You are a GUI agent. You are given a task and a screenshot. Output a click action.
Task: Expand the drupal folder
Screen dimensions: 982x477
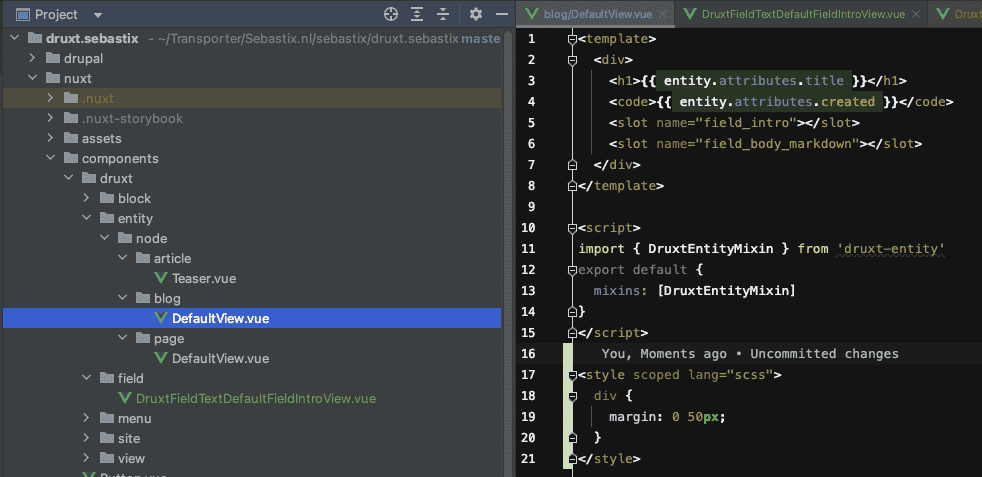pos(33,59)
